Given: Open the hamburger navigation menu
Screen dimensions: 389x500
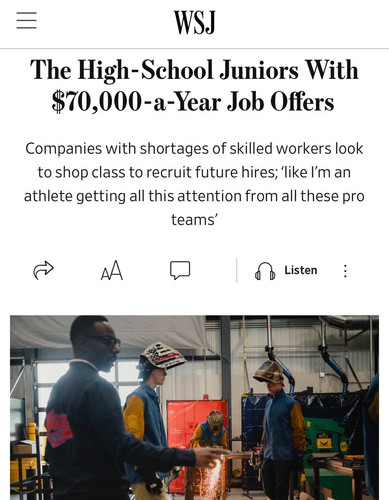Looking at the screenshot, I should 26,21.
